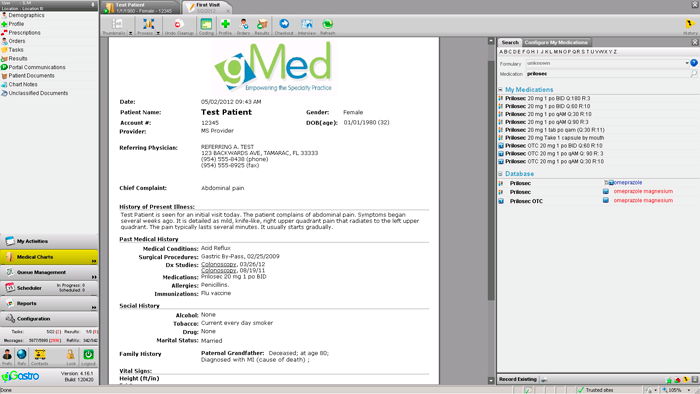Switch to the First Visit tab
The width and height of the screenshot is (700, 394).
(x=206, y=8)
